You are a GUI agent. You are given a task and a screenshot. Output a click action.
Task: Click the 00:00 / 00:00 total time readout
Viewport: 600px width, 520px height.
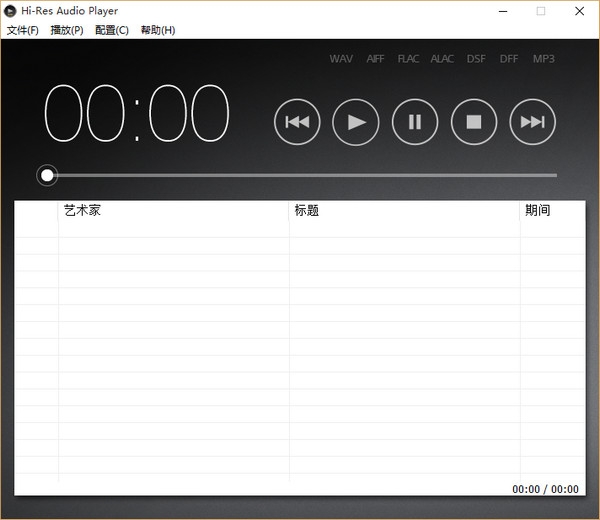click(545, 489)
